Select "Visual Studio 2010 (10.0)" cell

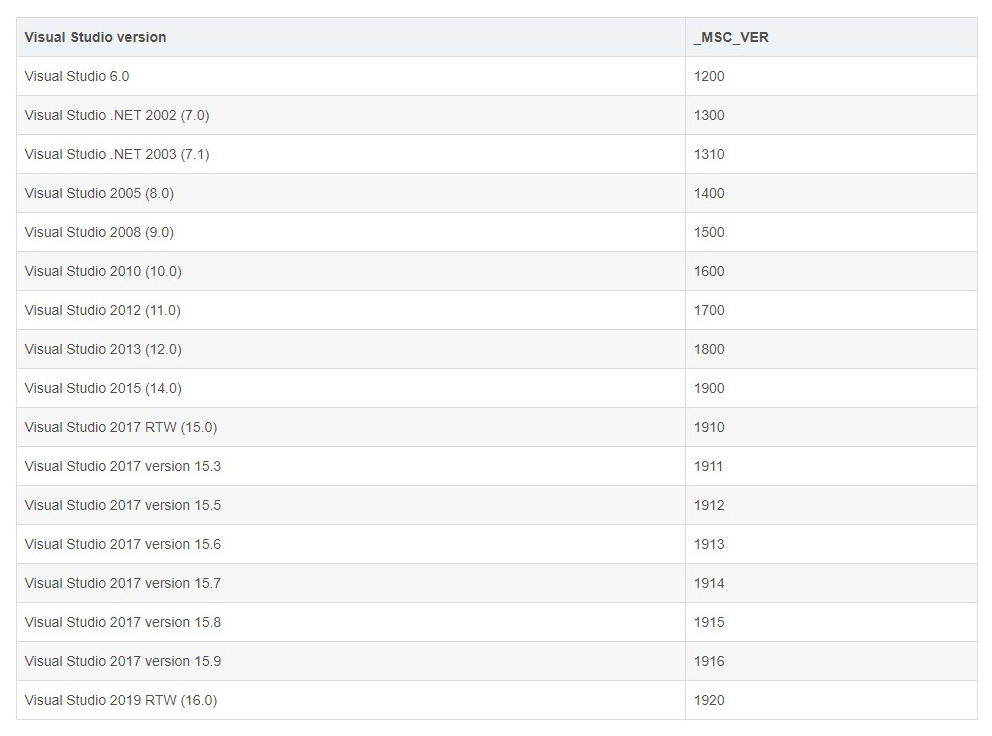point(103,271)
